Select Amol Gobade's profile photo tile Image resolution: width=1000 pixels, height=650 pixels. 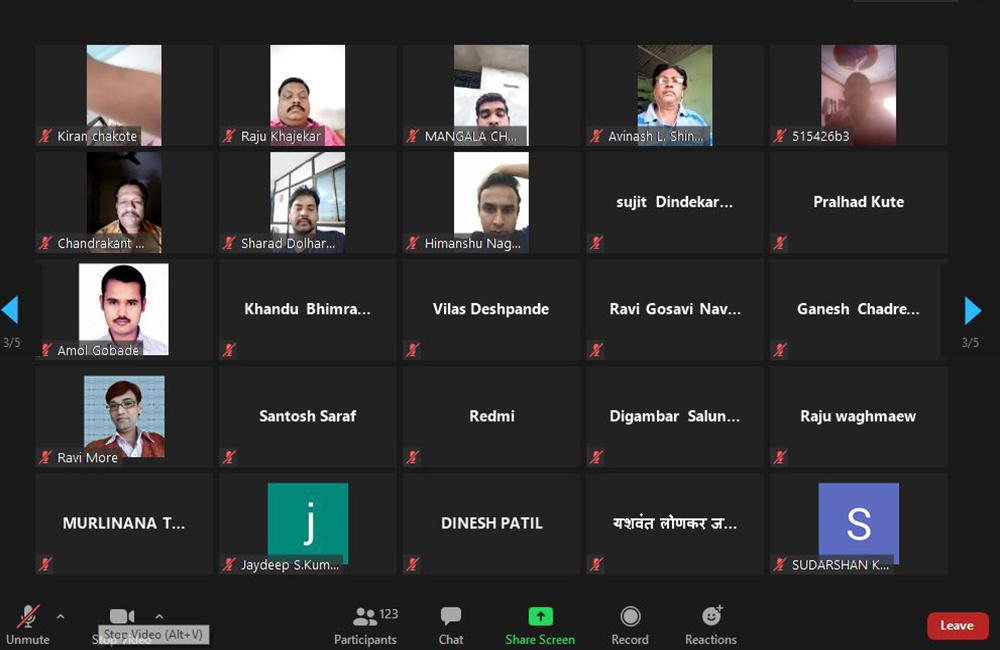pyautogui.click(x=124, y=309)
